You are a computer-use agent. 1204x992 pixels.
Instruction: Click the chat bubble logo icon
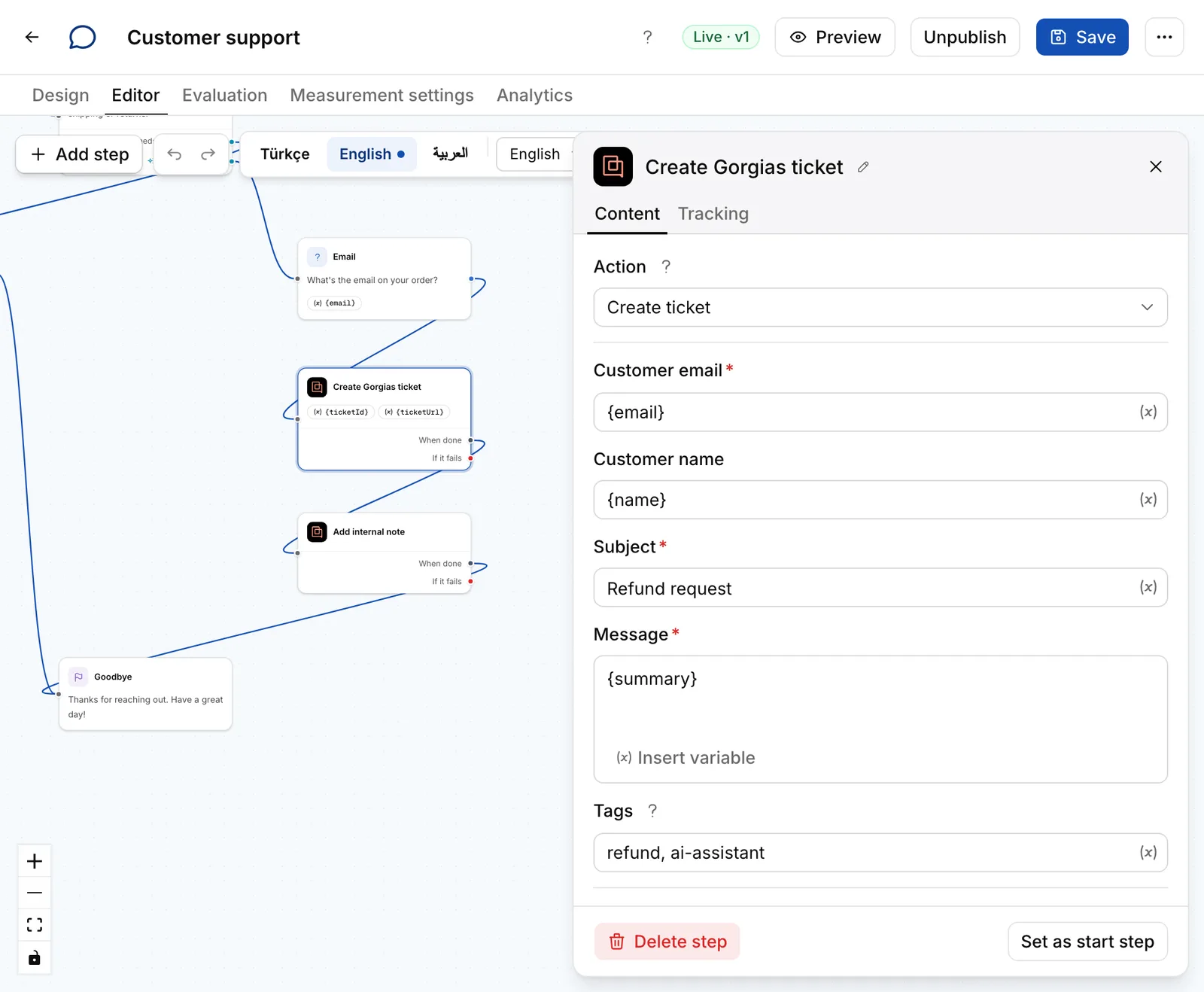tap(82, 37)
